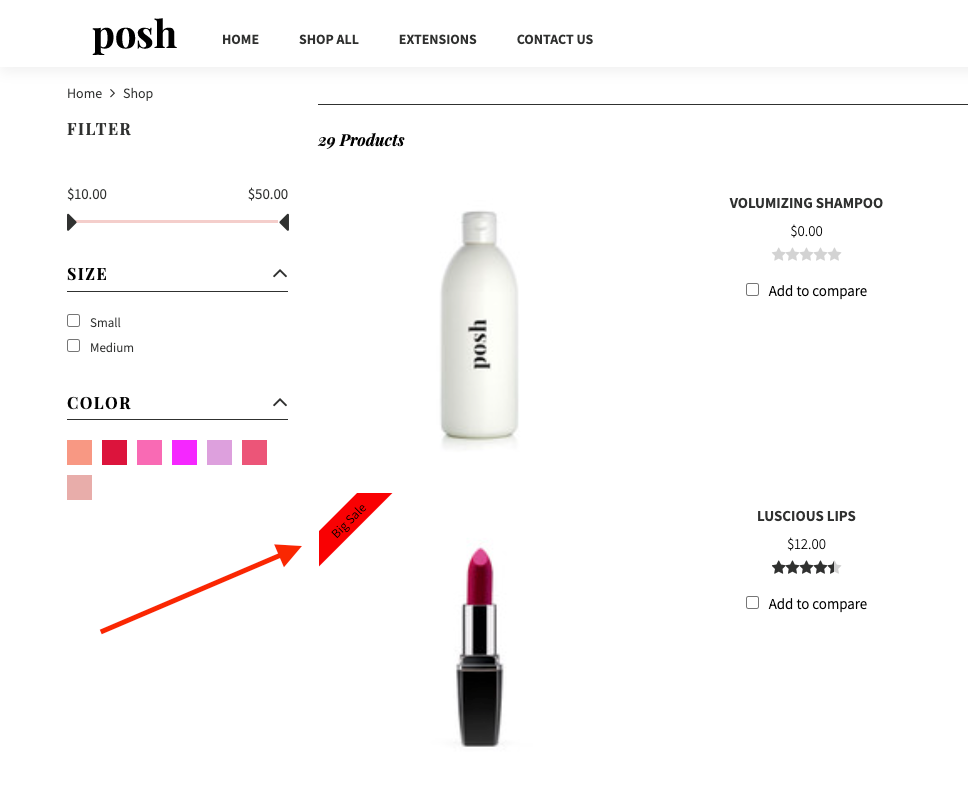Screen dimensions: 968x800
Task: Check Add to compare for Luscious Lips
Action: pyautogui.click(x=753, y=603)
